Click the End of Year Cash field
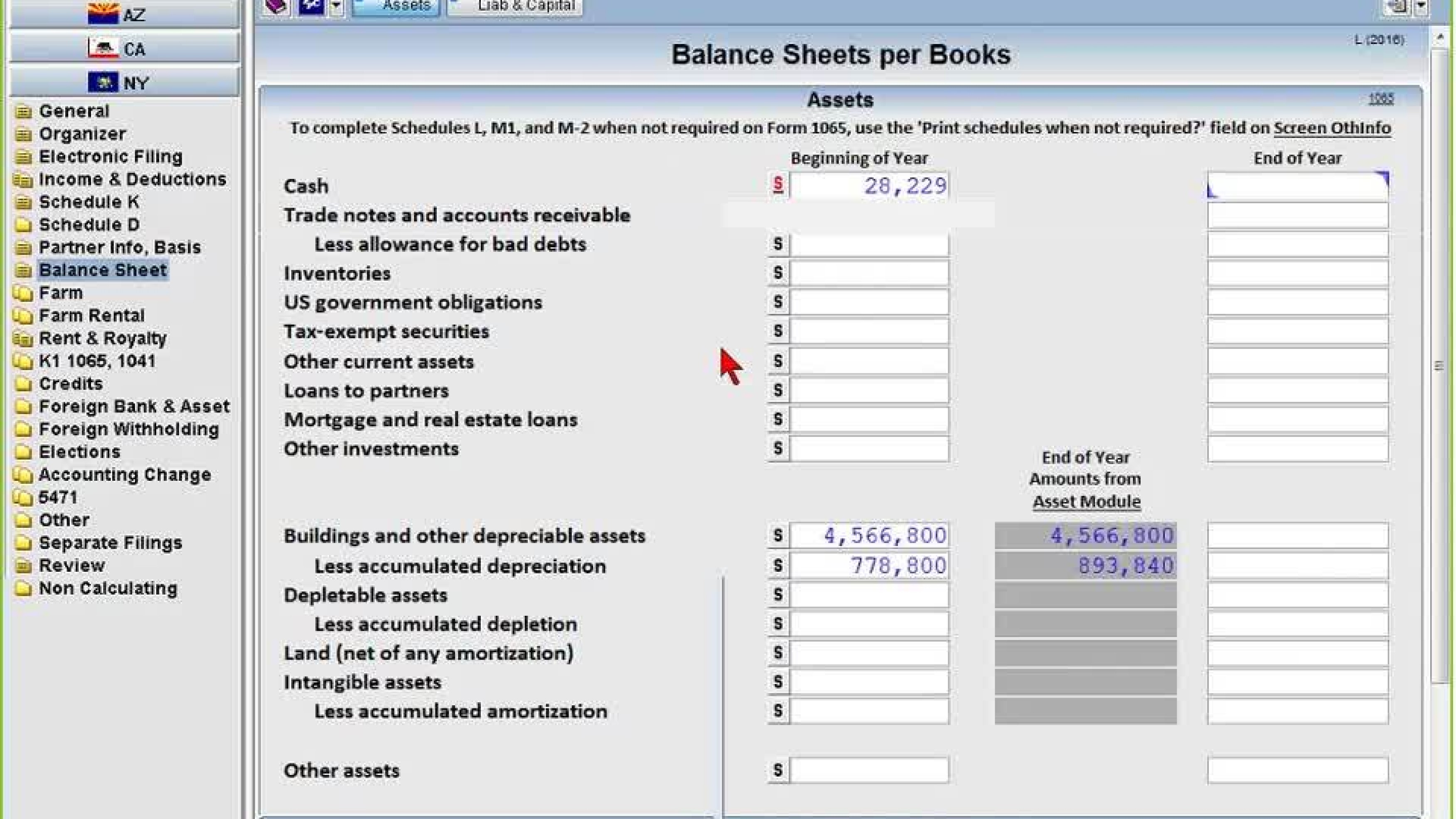This screenshot has height=819, width=1456. [x=1298, y=186]
